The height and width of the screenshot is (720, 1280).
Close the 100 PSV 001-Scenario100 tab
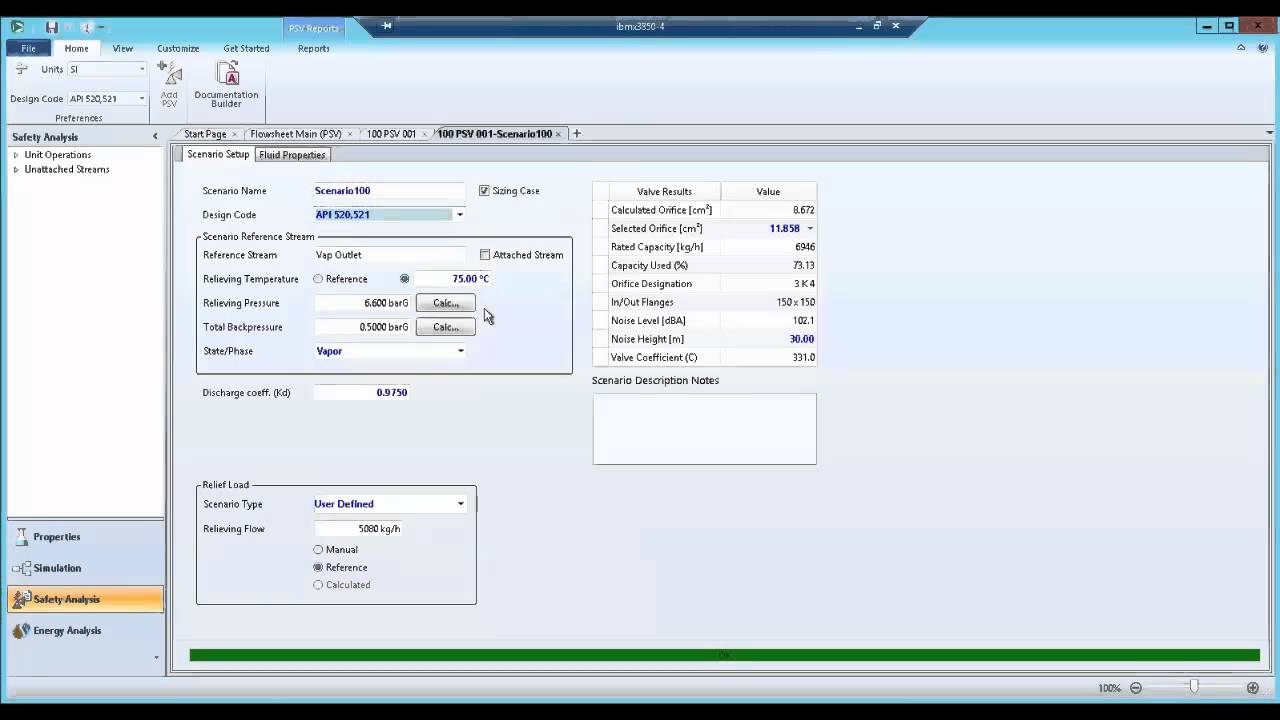558,134
